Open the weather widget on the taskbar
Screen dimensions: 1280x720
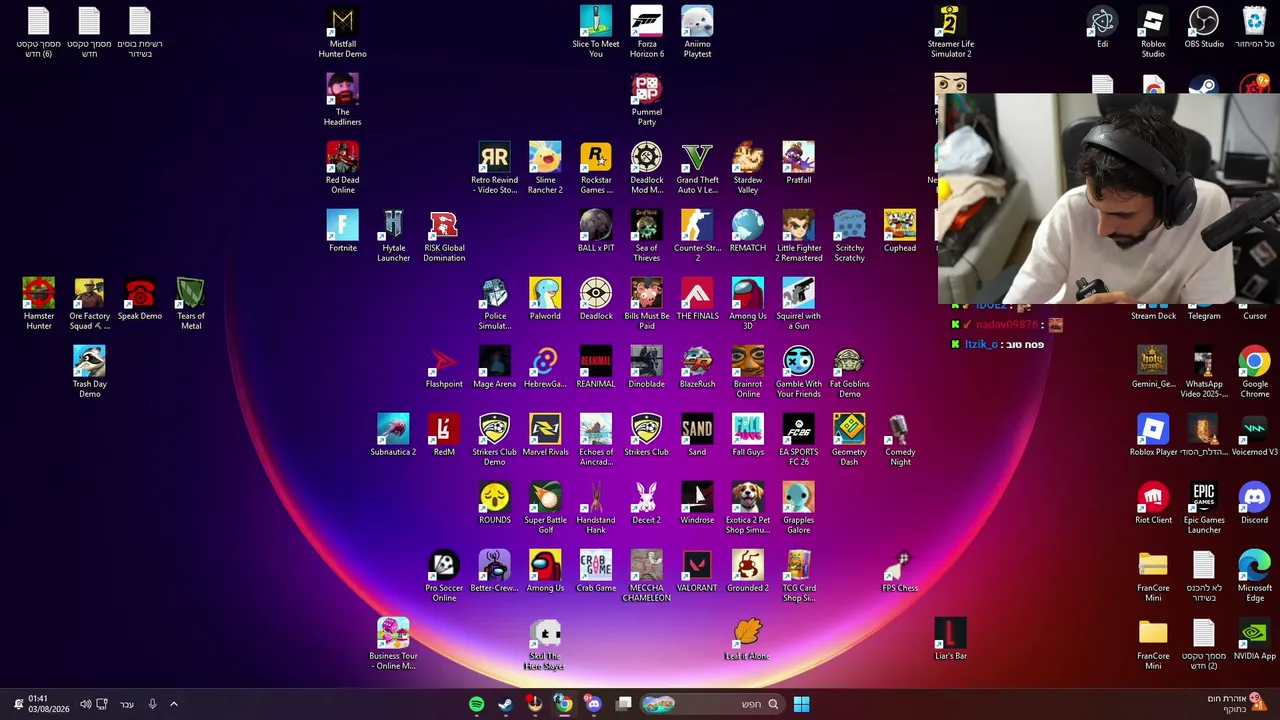coord(1238,704)
